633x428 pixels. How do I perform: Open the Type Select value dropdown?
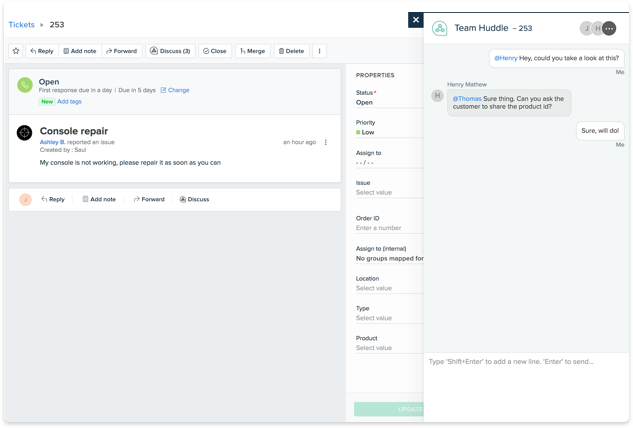[x=389, y=318]
